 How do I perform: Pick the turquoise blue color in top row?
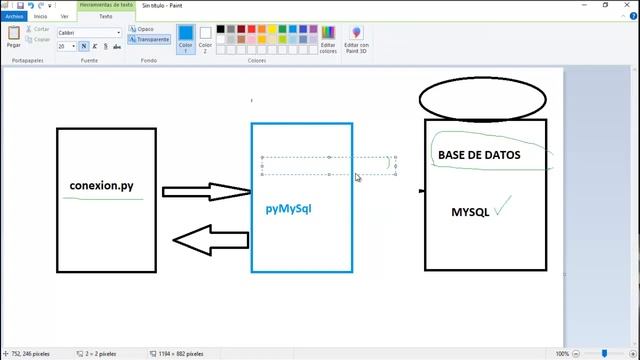tap(293, 29)
